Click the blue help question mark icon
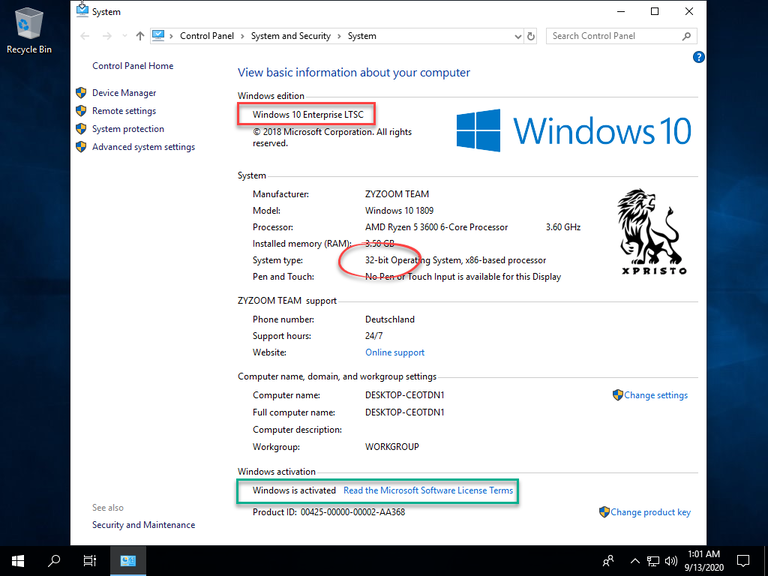Screen dimensions: 768x576 click(x=698, y=57)
